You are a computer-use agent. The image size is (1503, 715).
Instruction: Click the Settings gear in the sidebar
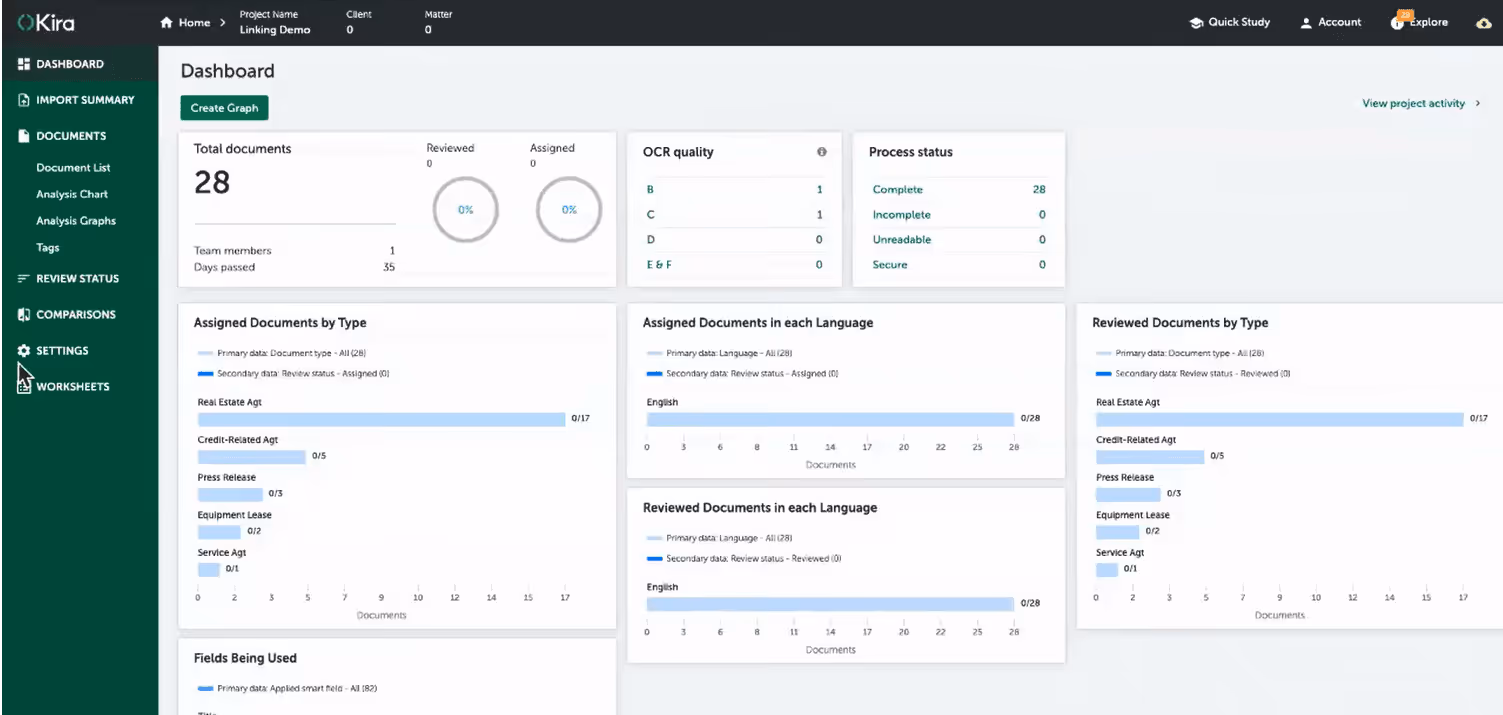coord(24,350)
